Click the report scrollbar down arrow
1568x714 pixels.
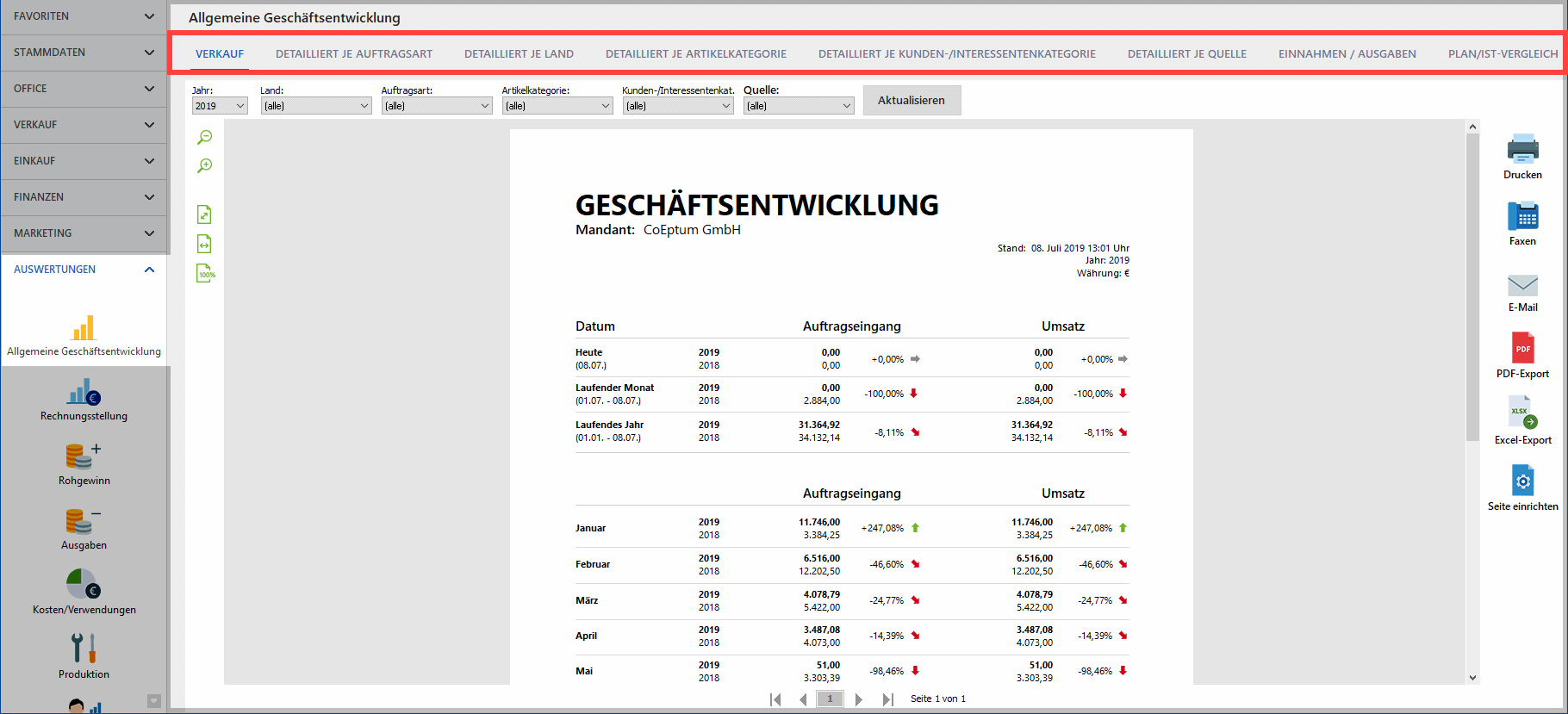[1472, 678]
